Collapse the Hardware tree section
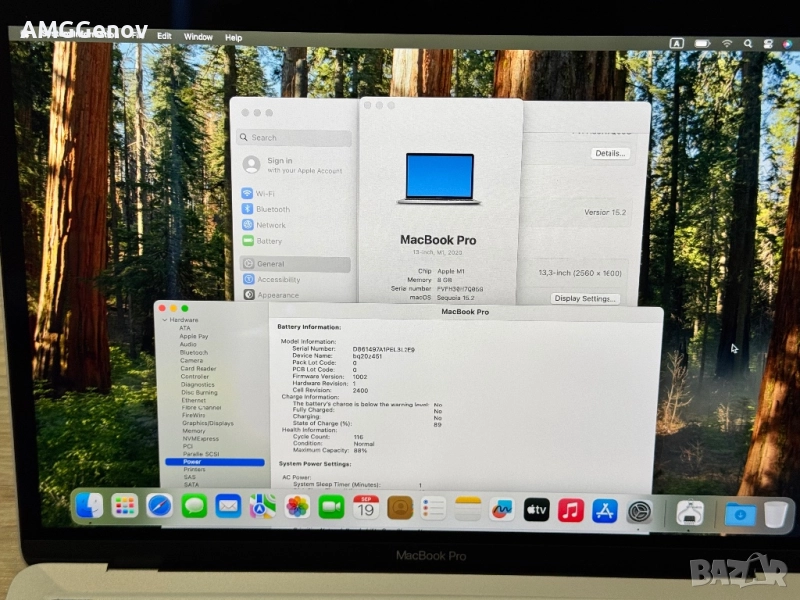Screen dimensions: 800x600 (x=165, y=320)
